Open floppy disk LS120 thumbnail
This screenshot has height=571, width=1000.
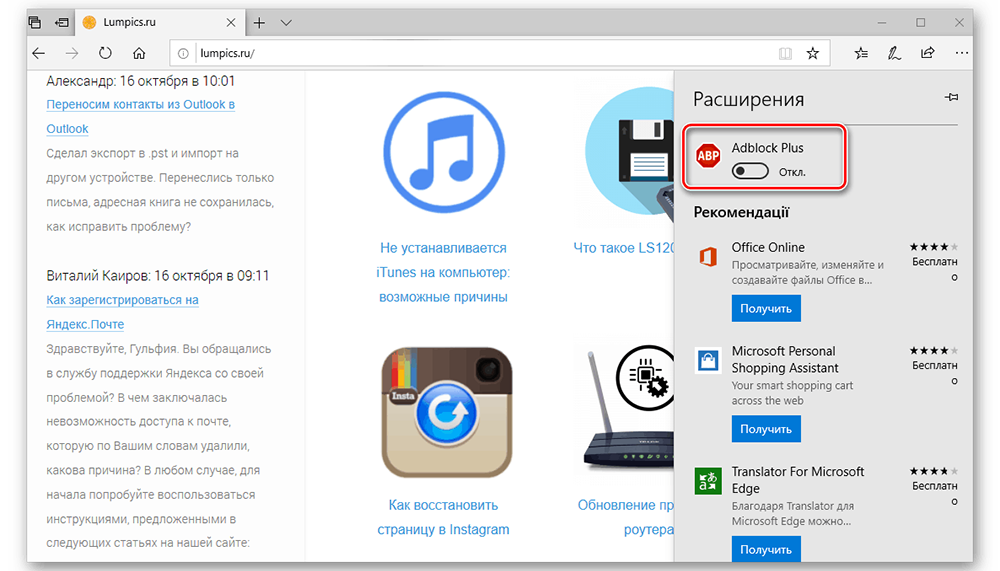[x=629, y=151]
